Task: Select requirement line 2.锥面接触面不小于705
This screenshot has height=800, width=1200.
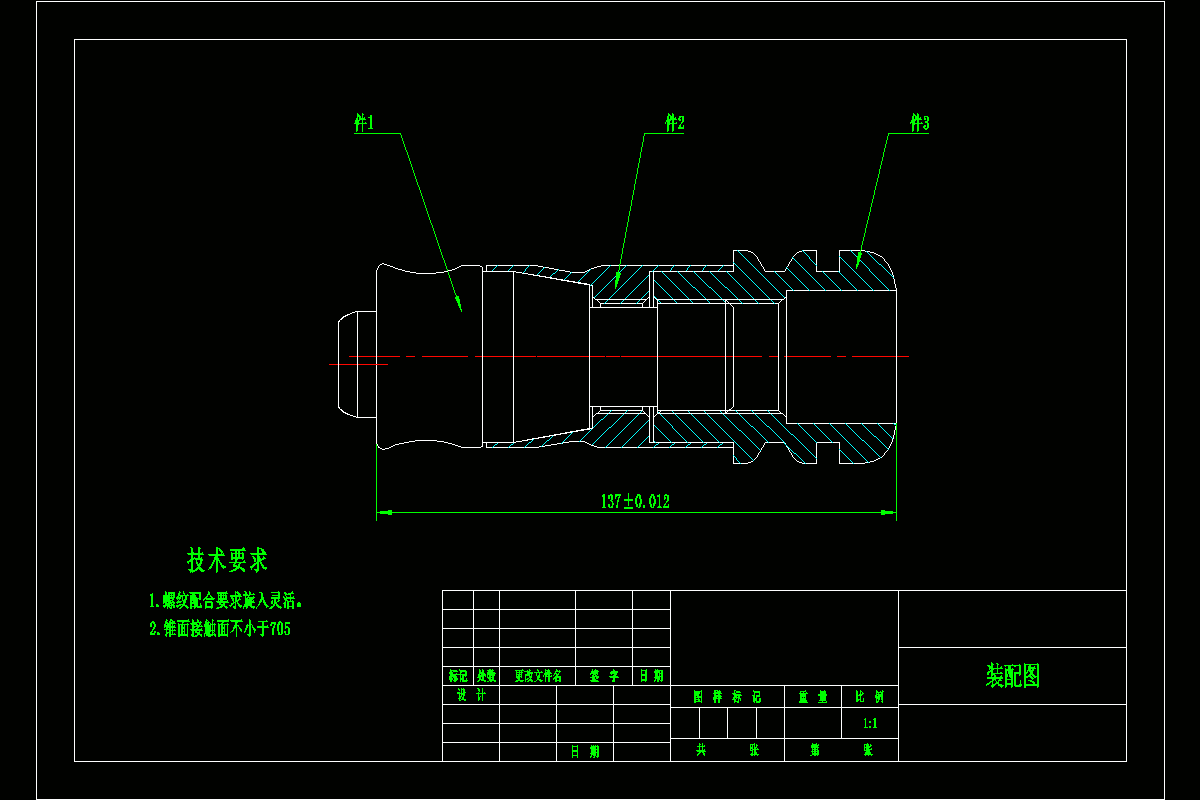Action: [220, 629]
